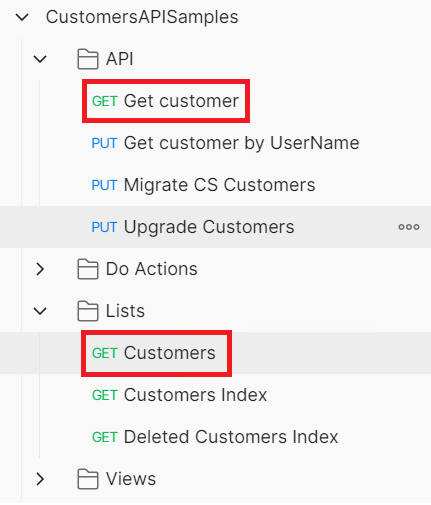The image size is (431, 505).
Task: Expand the Do Actions folder chevron
Action: point(40,269)
